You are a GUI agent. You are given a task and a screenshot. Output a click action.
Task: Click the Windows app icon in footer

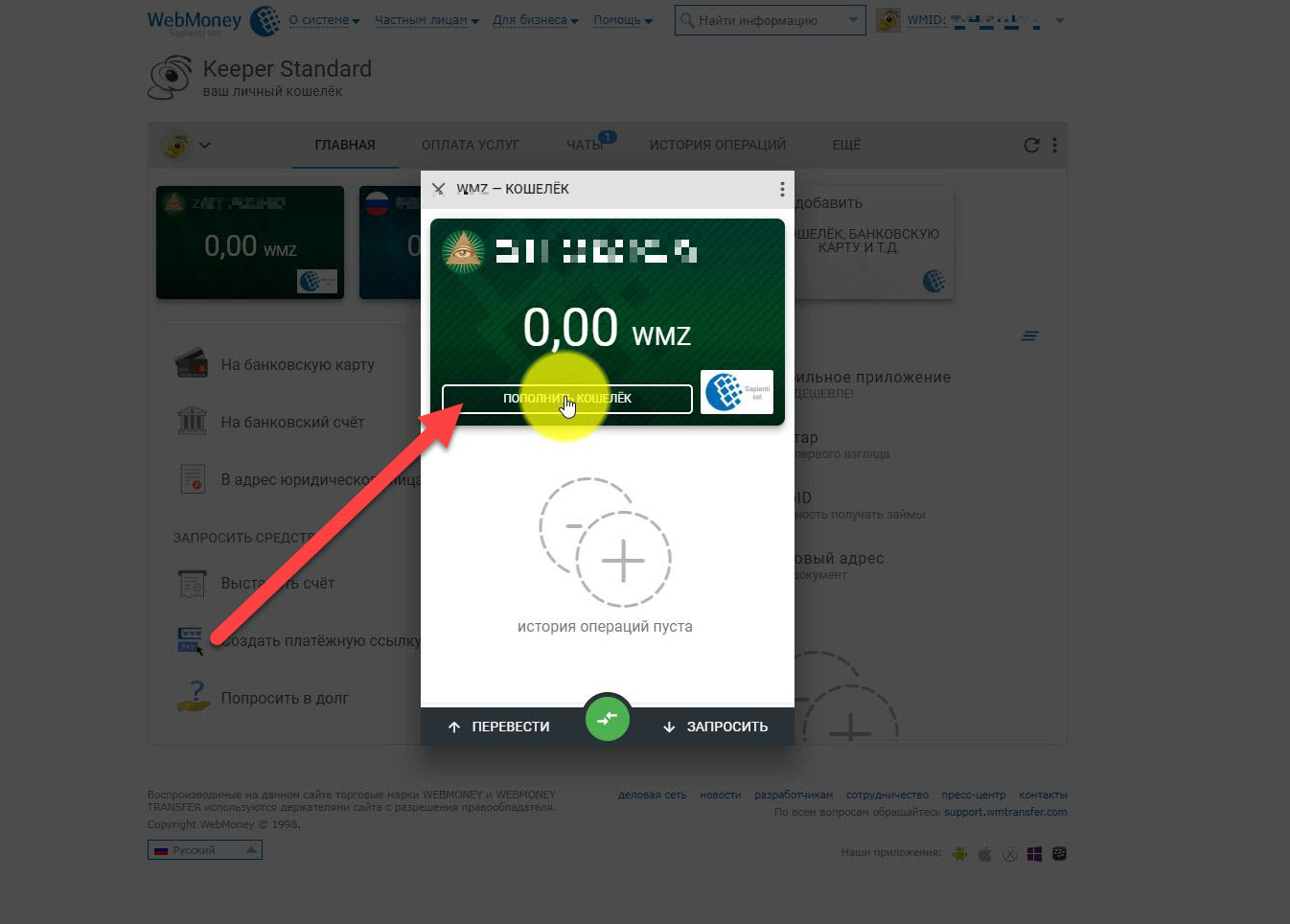[1034, 853]
